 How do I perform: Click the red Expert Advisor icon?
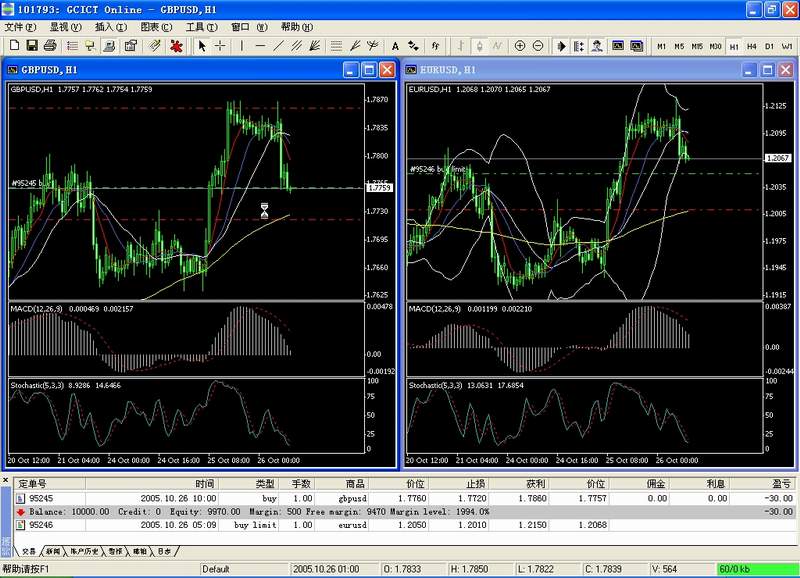(177, 46)
